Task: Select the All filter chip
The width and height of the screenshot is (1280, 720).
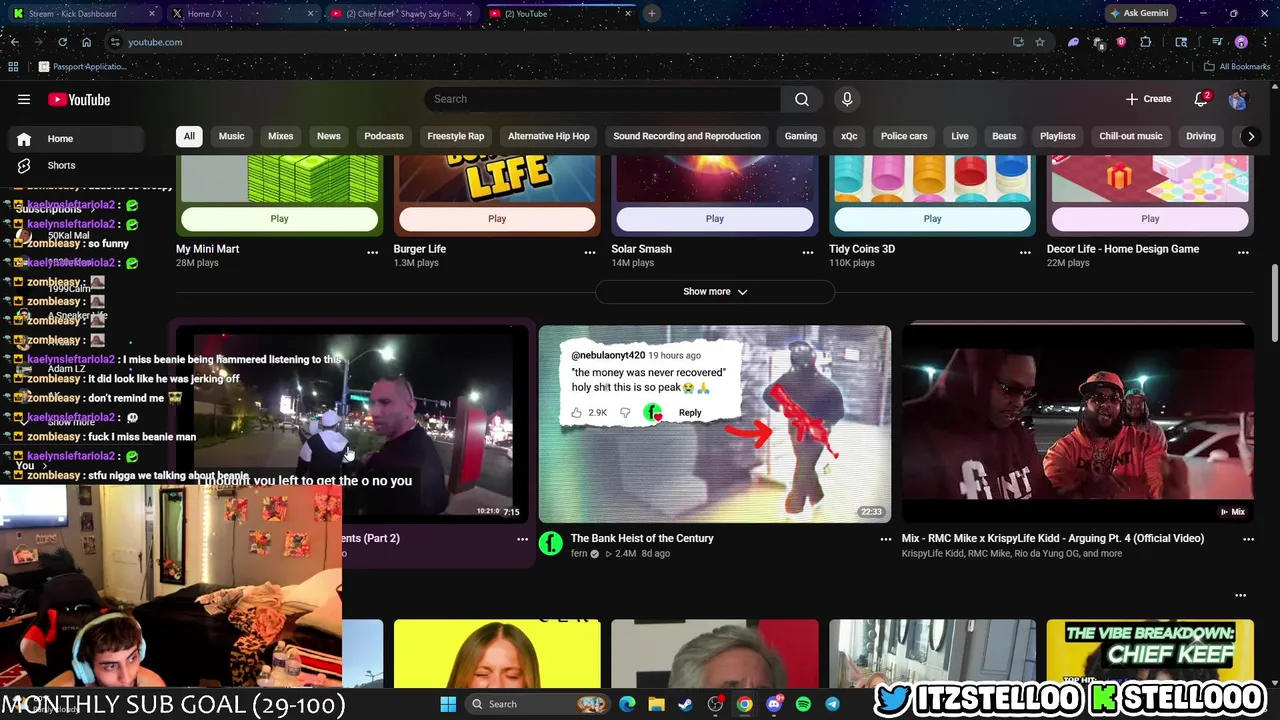Action: pos(189,136)
